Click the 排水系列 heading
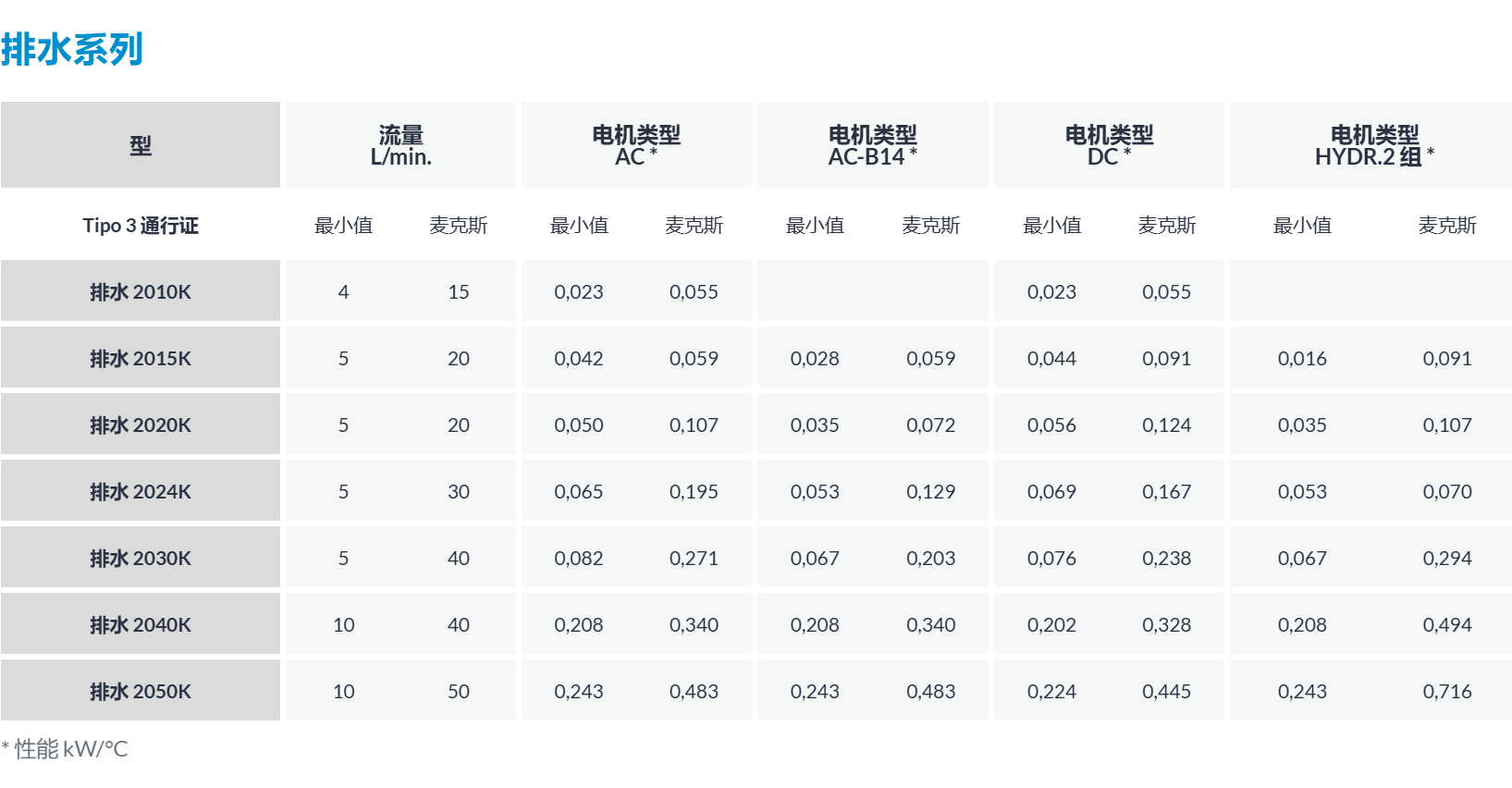The height and width of the screenshot is (788, 1512). point(72,49)
